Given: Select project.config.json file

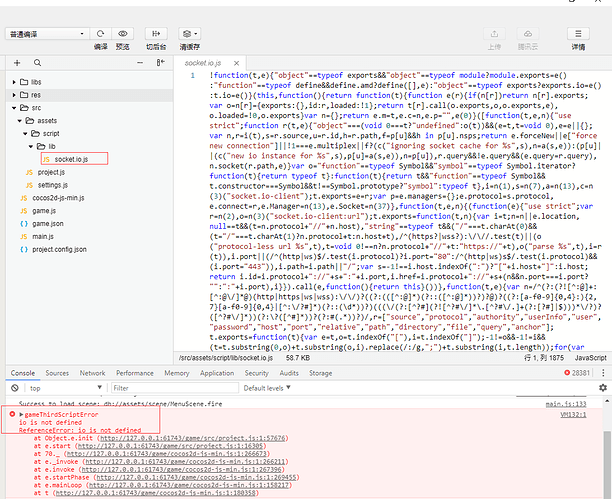Looking at the screenshot, I should [x=59, y=250].
